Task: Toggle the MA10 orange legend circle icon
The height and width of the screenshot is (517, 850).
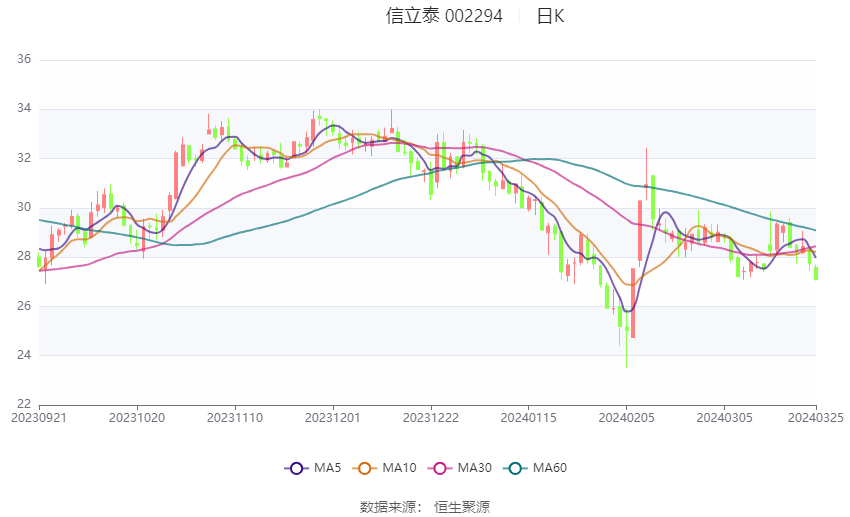Action: click(364, 468)
